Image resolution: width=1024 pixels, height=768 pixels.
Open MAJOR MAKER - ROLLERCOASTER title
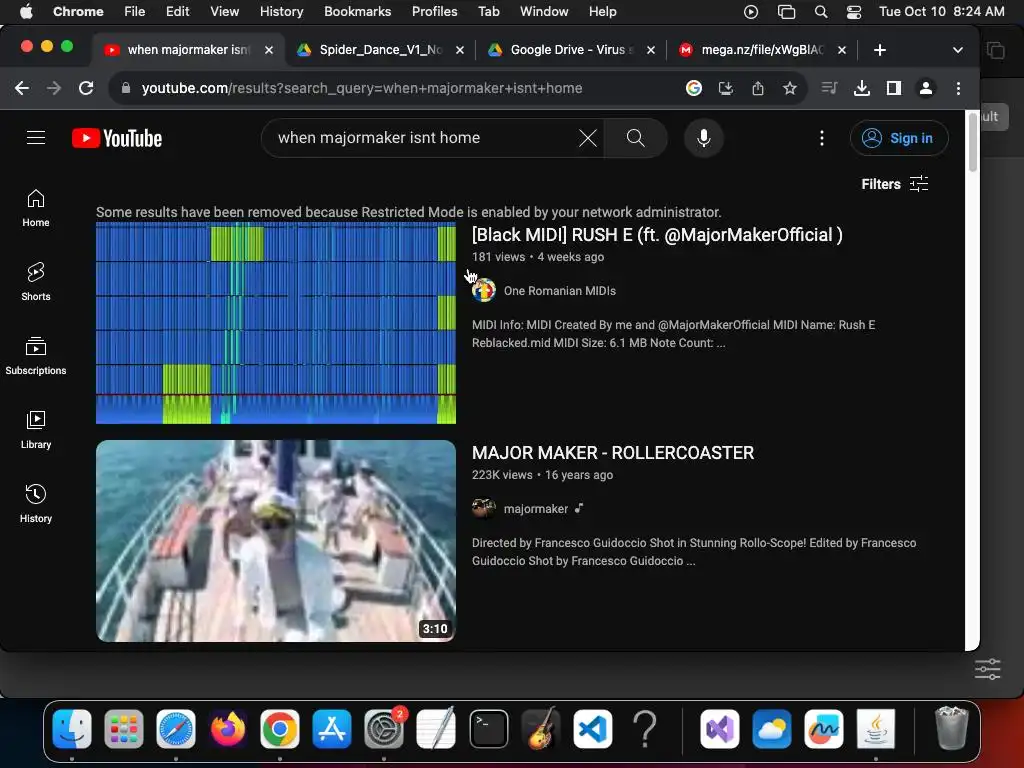(613, 453)
